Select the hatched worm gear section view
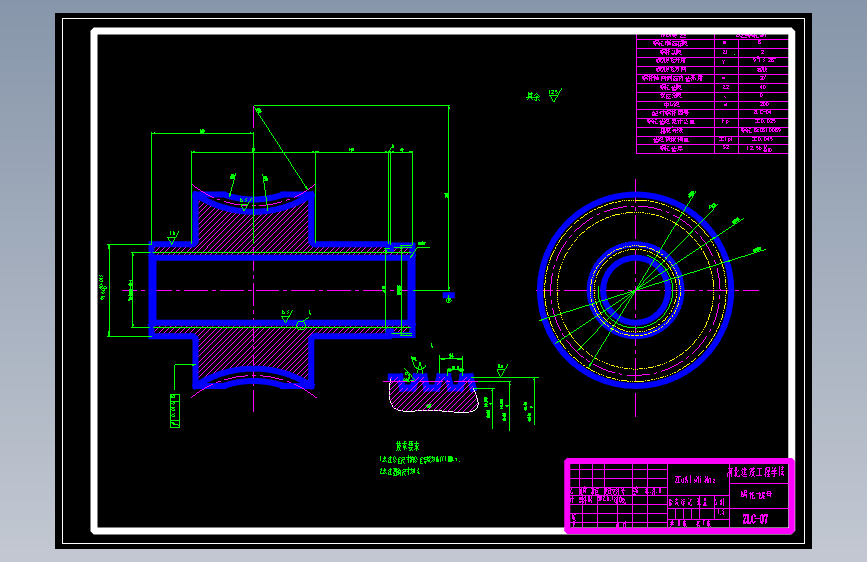 point(282,290)
